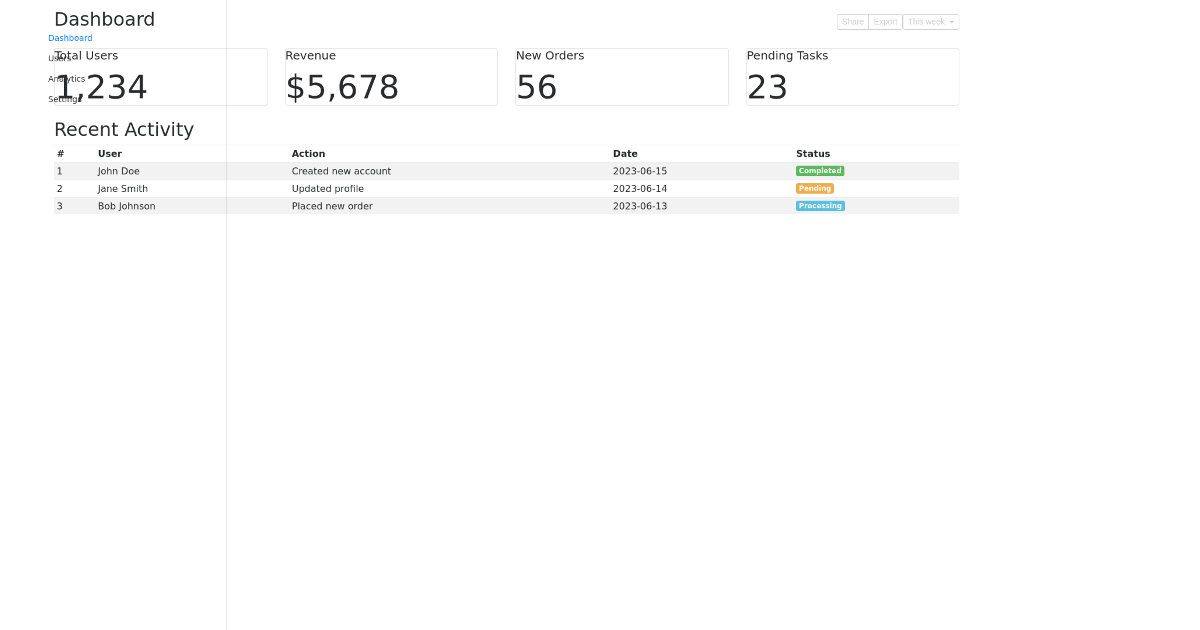Click the Recent Activity heading
Viewport: 1200px width, 630px height.
124,130
